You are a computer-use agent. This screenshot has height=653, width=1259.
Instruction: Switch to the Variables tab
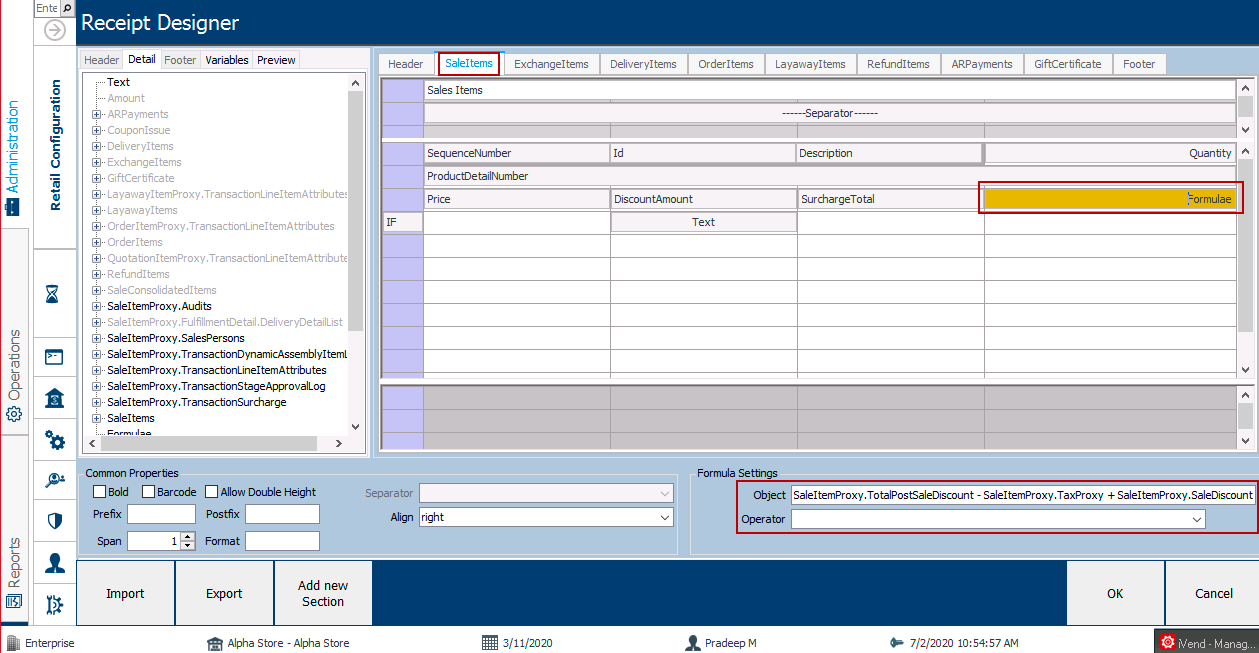[227, 60]
